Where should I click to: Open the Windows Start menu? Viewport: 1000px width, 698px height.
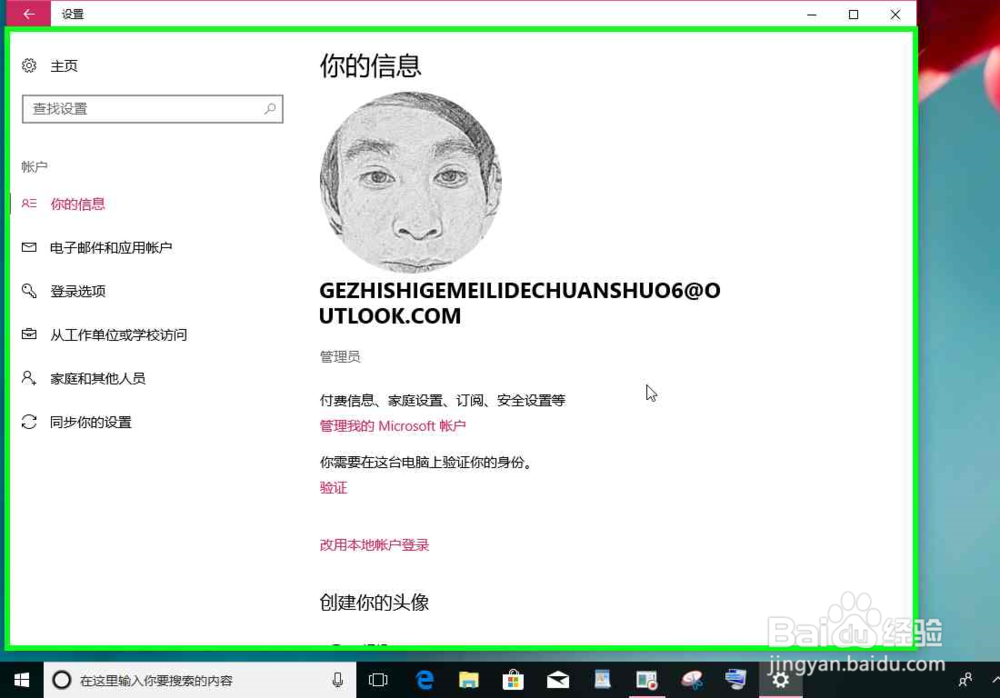pos(22,680)
